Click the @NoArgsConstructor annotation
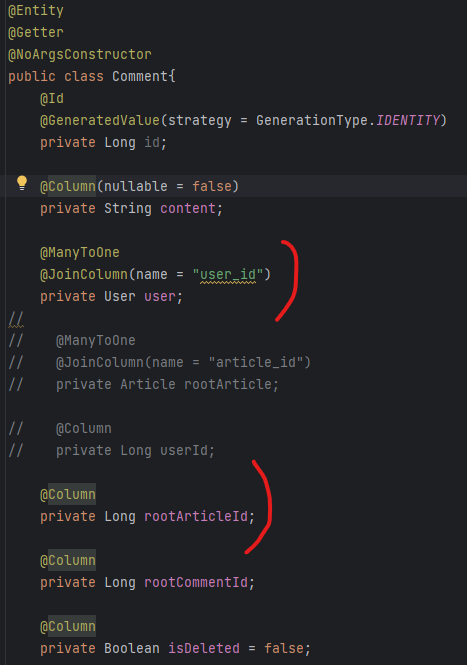Screen dimensions: 467x665 [x=80, y=55]
